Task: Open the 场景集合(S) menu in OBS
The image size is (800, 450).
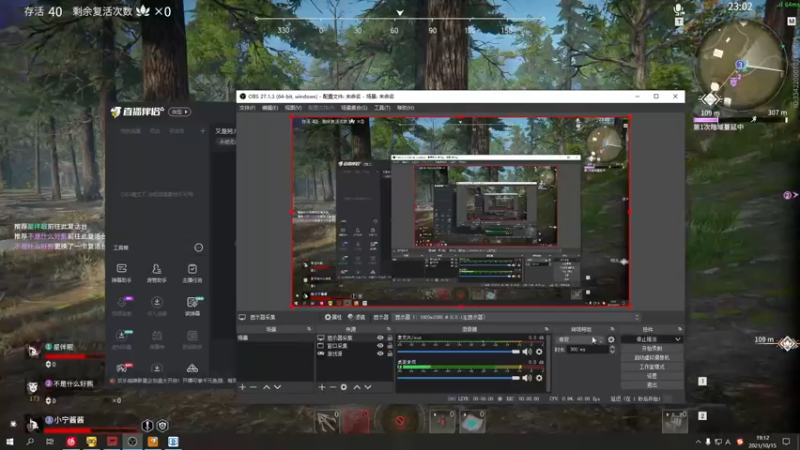Action: tap(354, 108)
